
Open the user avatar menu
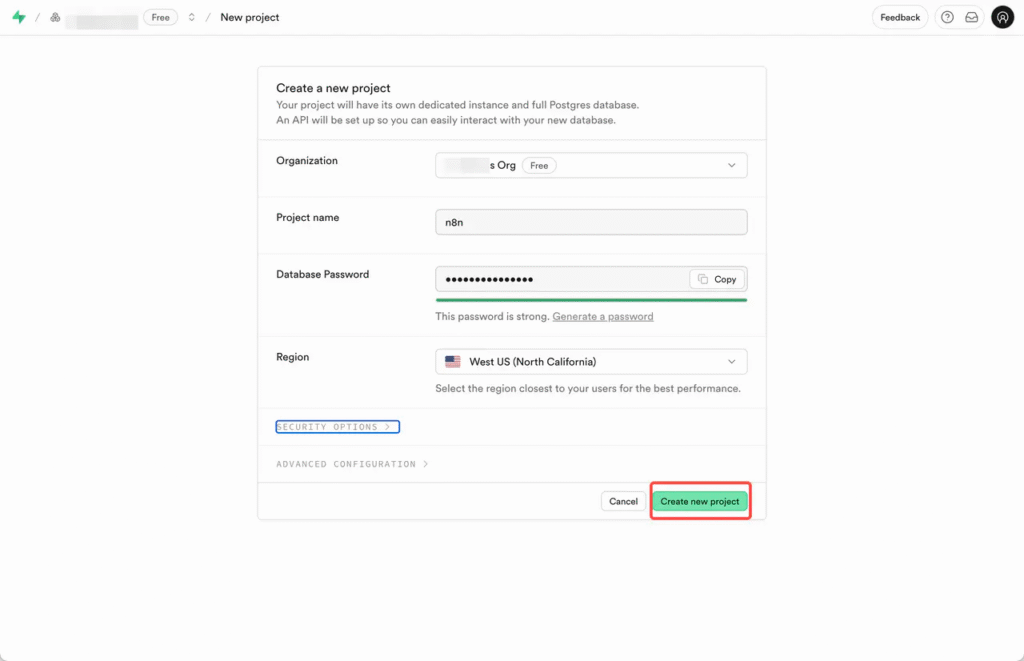1002,17
